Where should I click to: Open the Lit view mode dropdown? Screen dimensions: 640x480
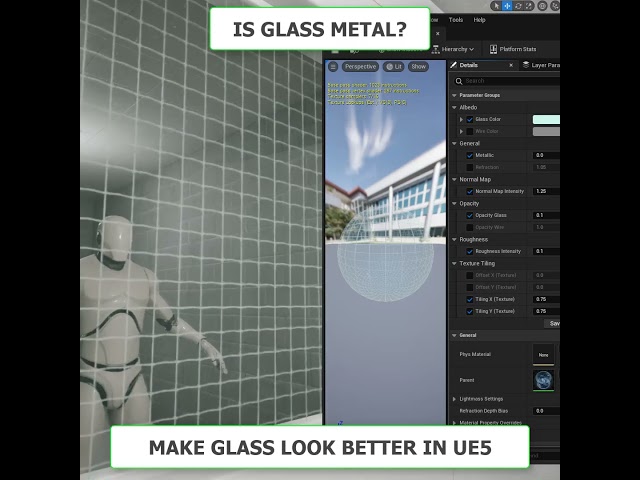click(394, 67)
